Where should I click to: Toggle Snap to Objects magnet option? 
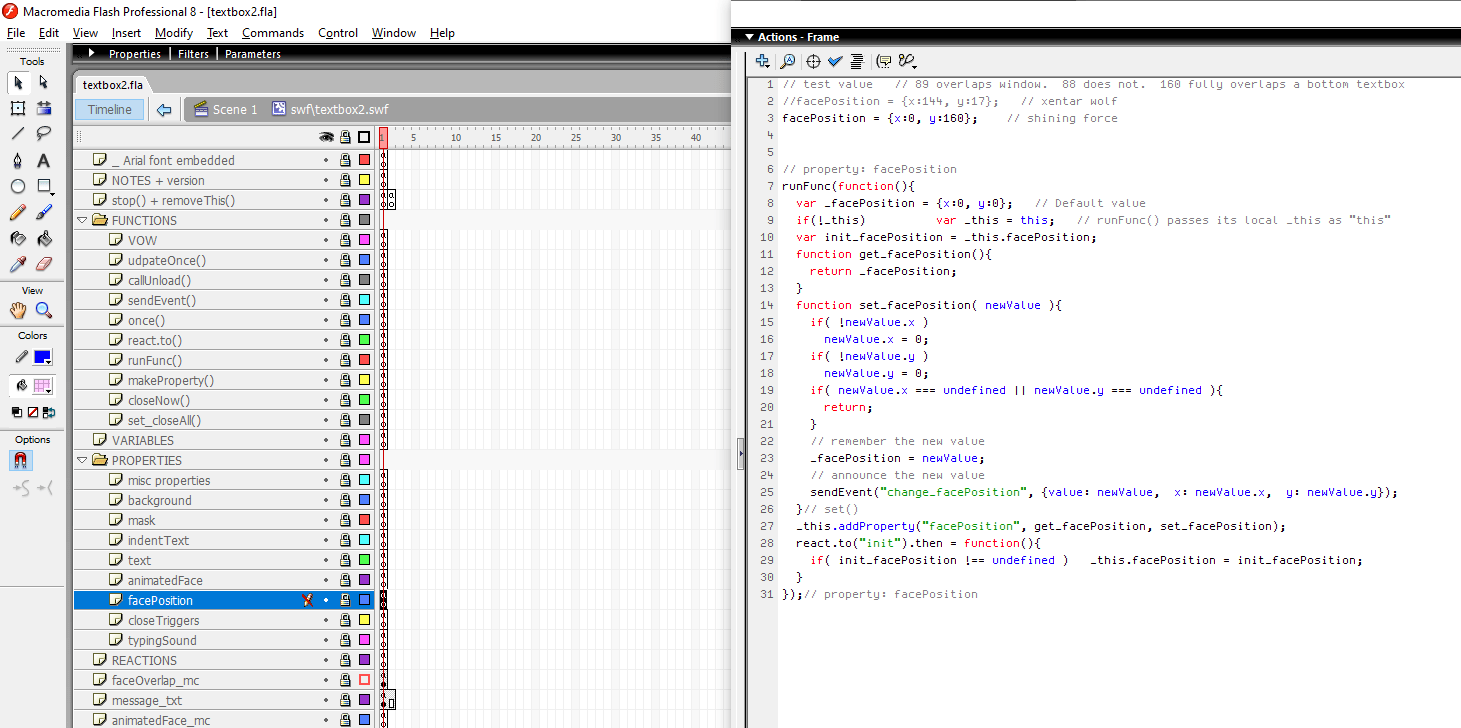tap(19, 460)
